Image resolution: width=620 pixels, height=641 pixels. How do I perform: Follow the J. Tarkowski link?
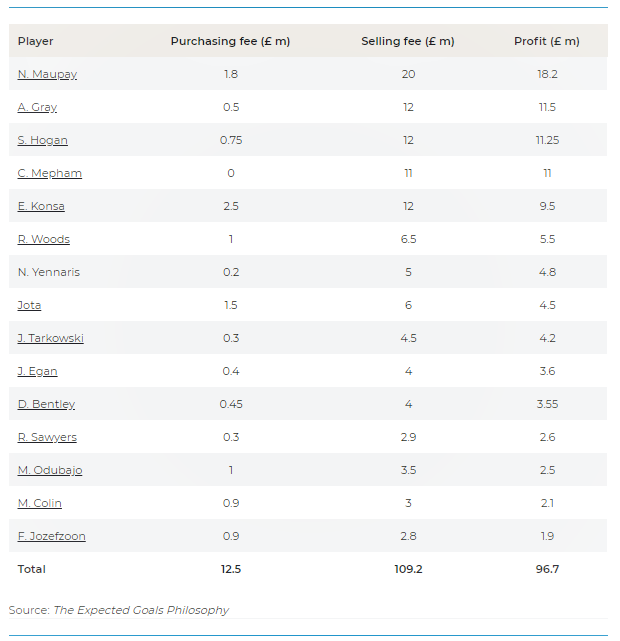50,338
